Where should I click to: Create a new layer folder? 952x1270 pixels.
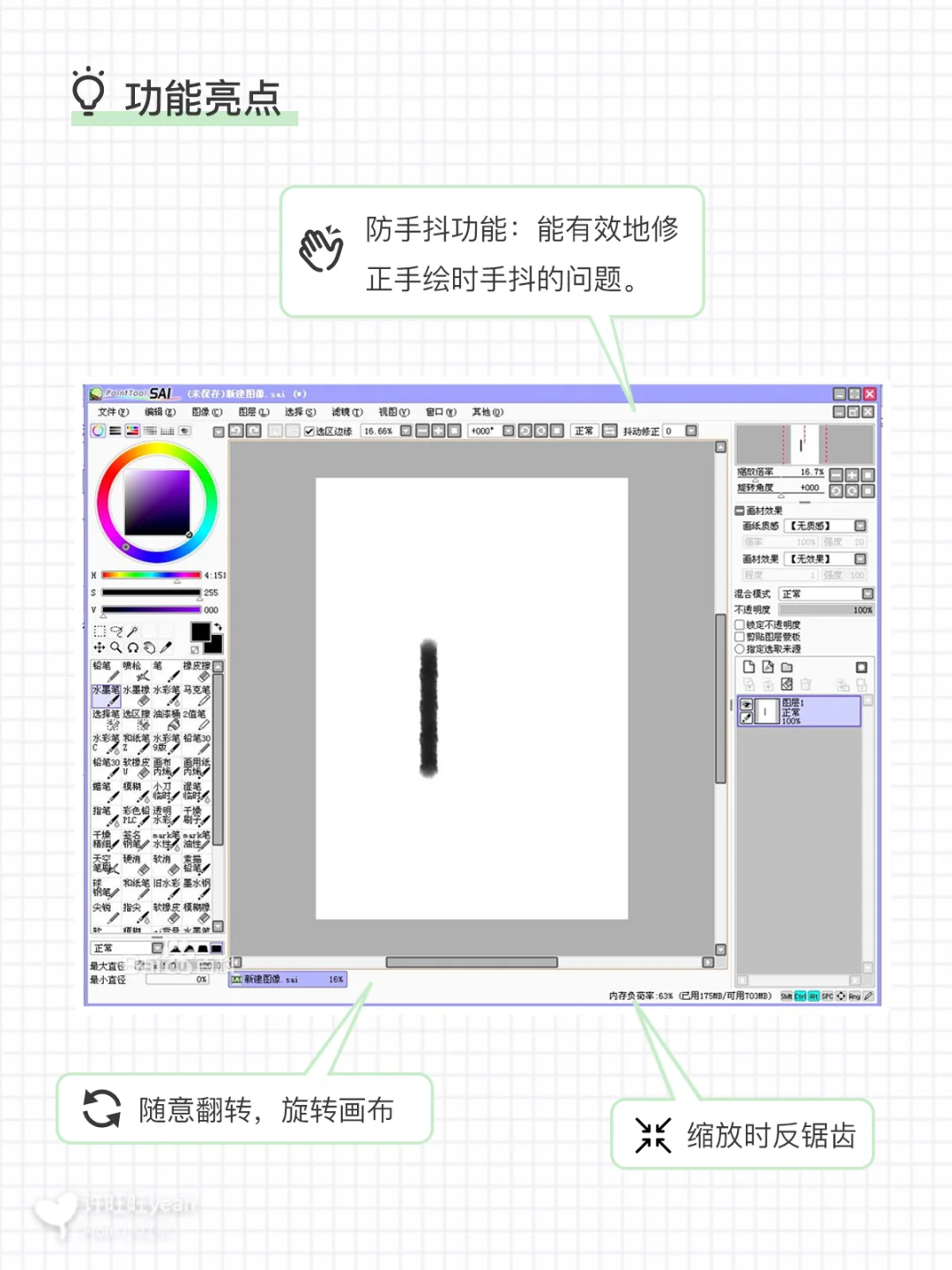coord(786,668)
